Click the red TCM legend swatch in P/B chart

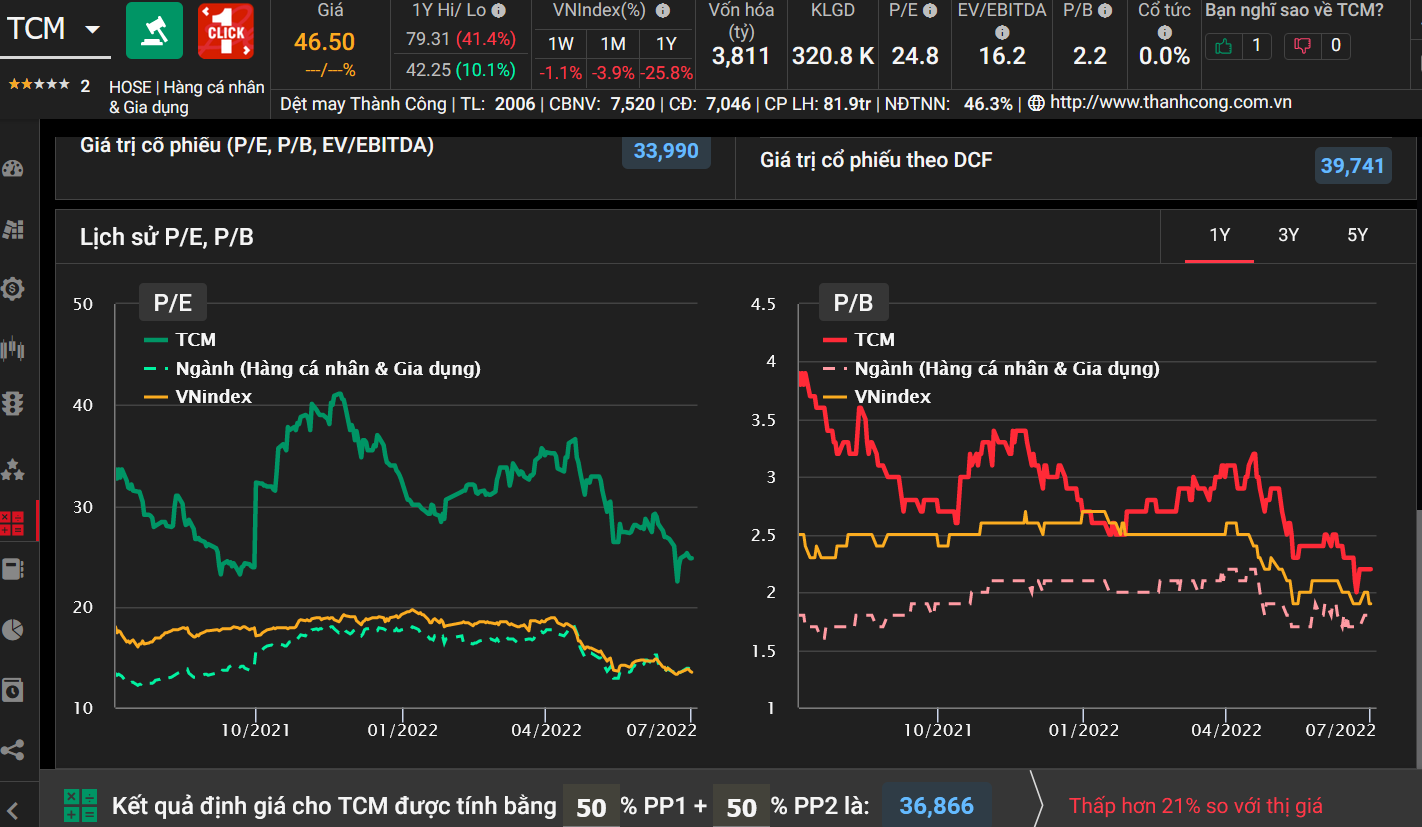tap(836, 340)
